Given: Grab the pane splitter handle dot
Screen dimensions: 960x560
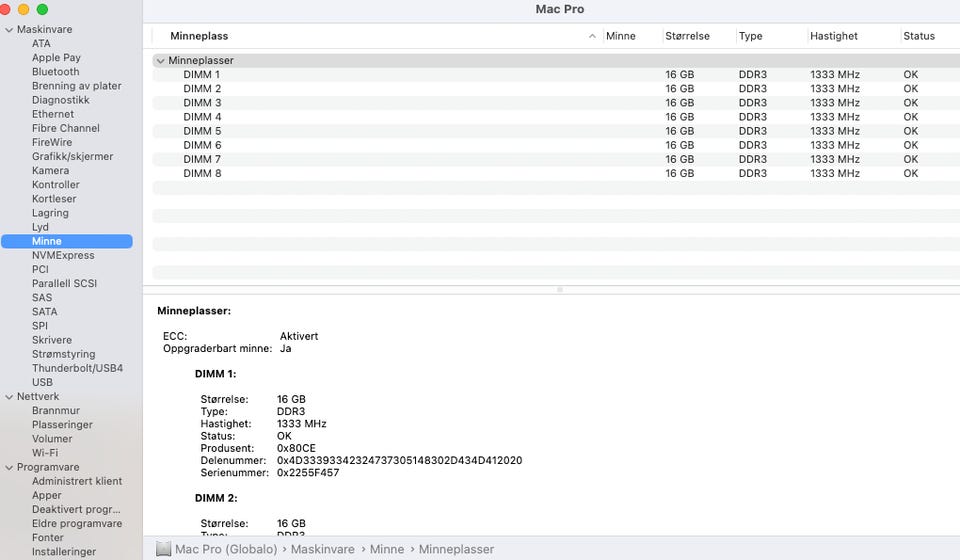Looking at the screenshot, I should tap(560, 289).
